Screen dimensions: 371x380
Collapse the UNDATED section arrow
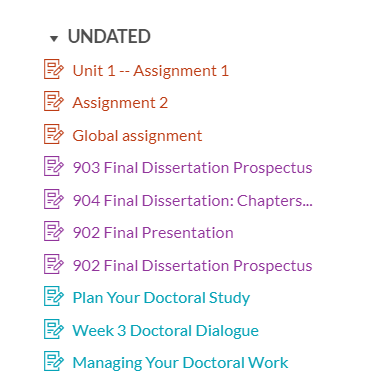[54, 39]
